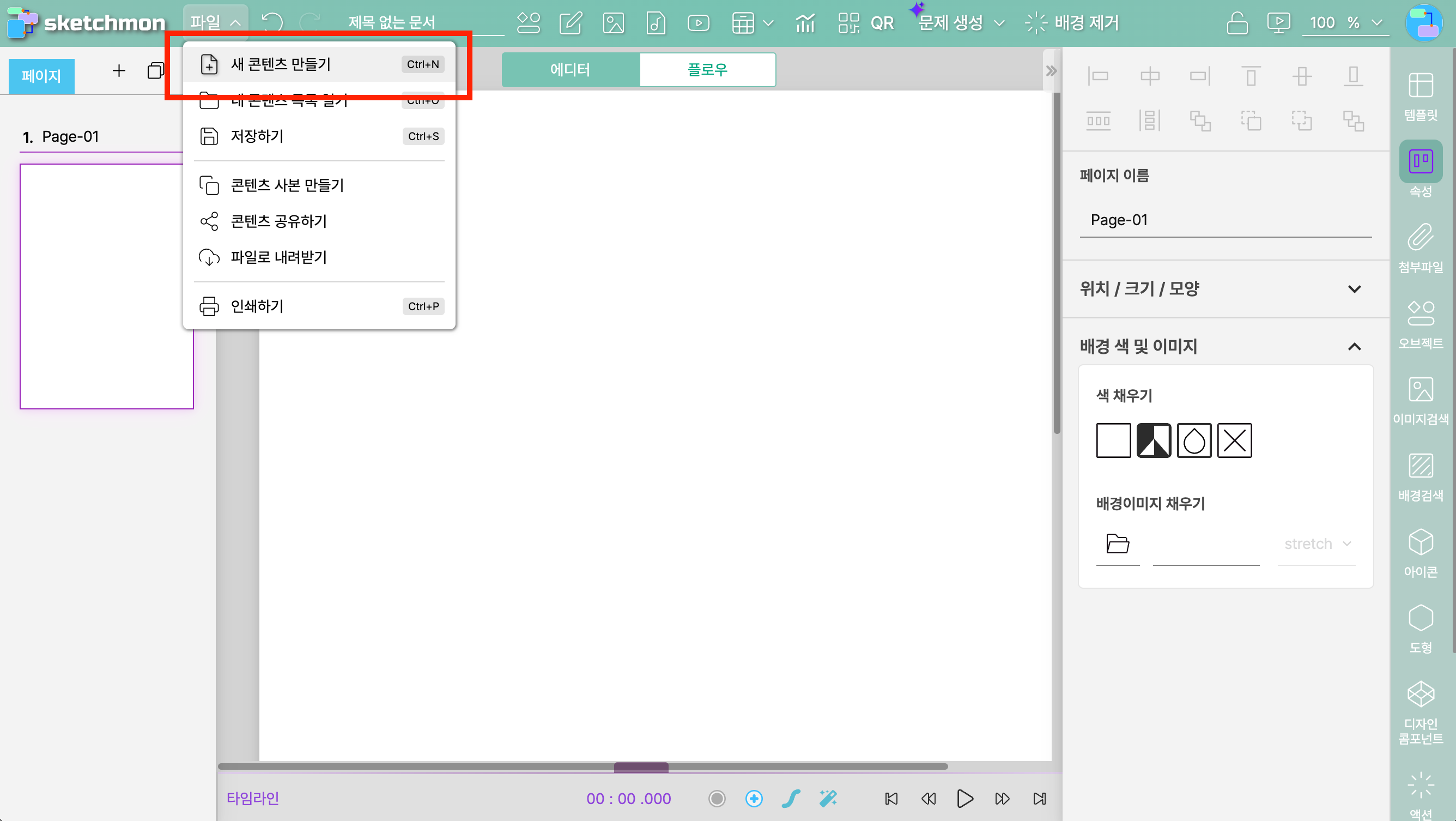Screen dimensions: 1456x821
Task: Insert chart using the graph icon
Action: click(805, 23)
